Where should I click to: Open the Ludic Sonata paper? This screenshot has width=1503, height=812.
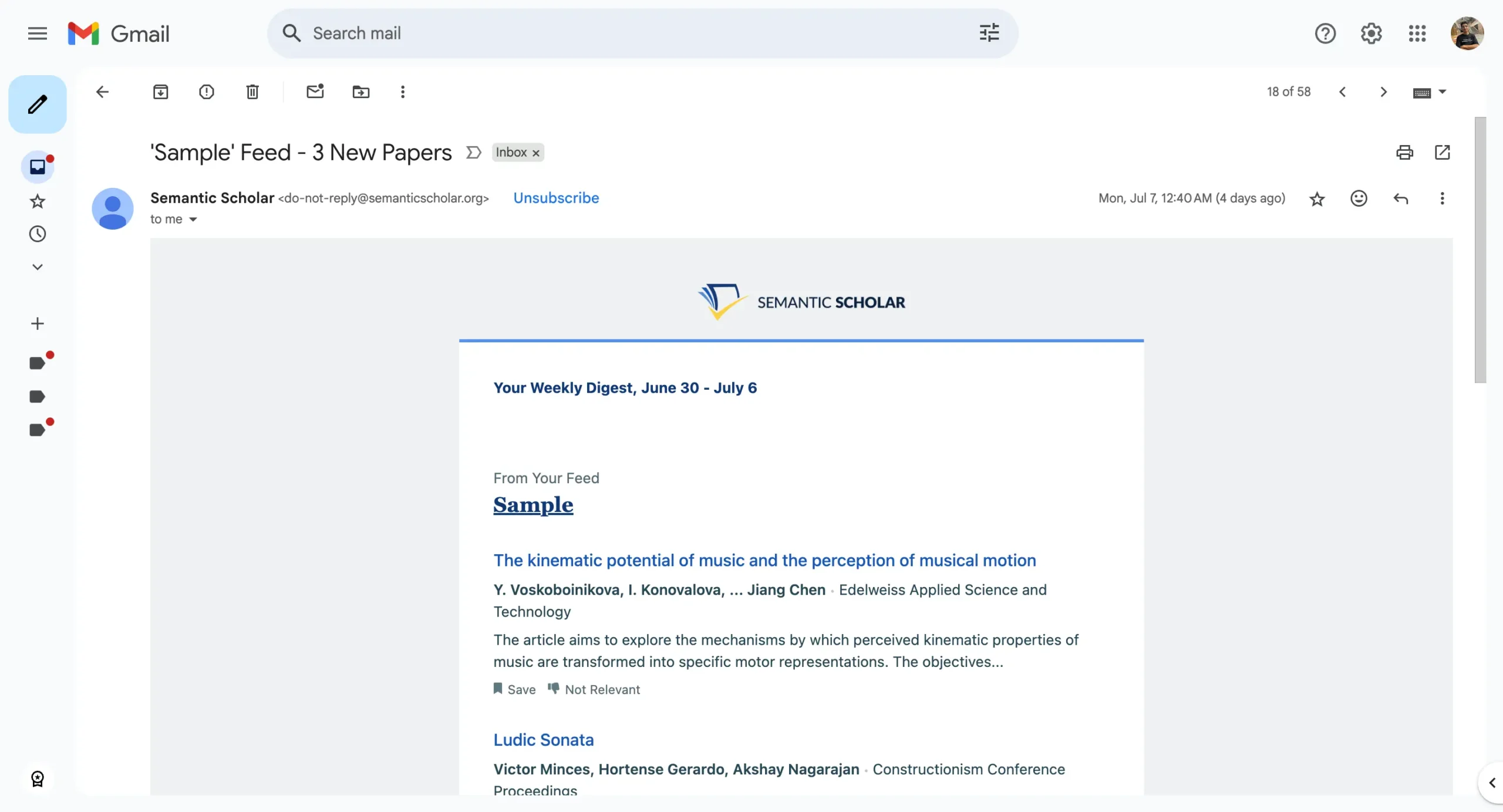click(x=544, y=740)
